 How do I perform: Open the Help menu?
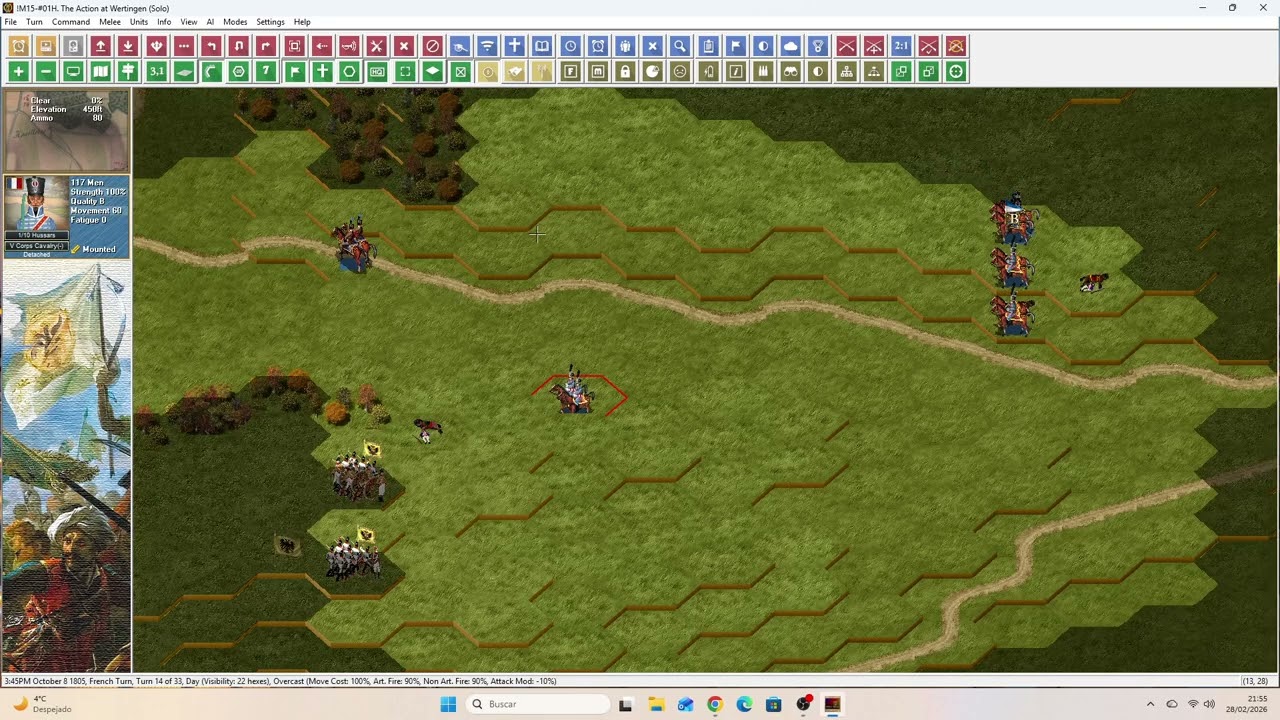(302, 22)
